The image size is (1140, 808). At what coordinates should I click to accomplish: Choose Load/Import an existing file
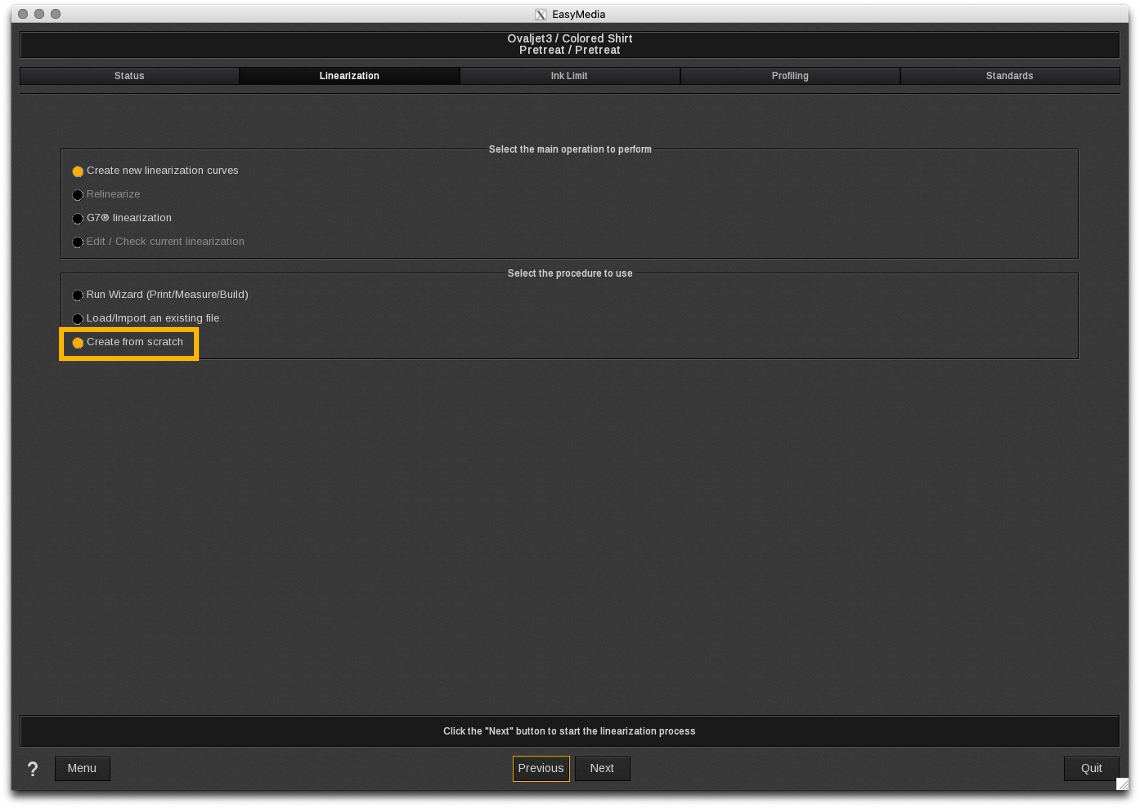[x=78, y=319]
